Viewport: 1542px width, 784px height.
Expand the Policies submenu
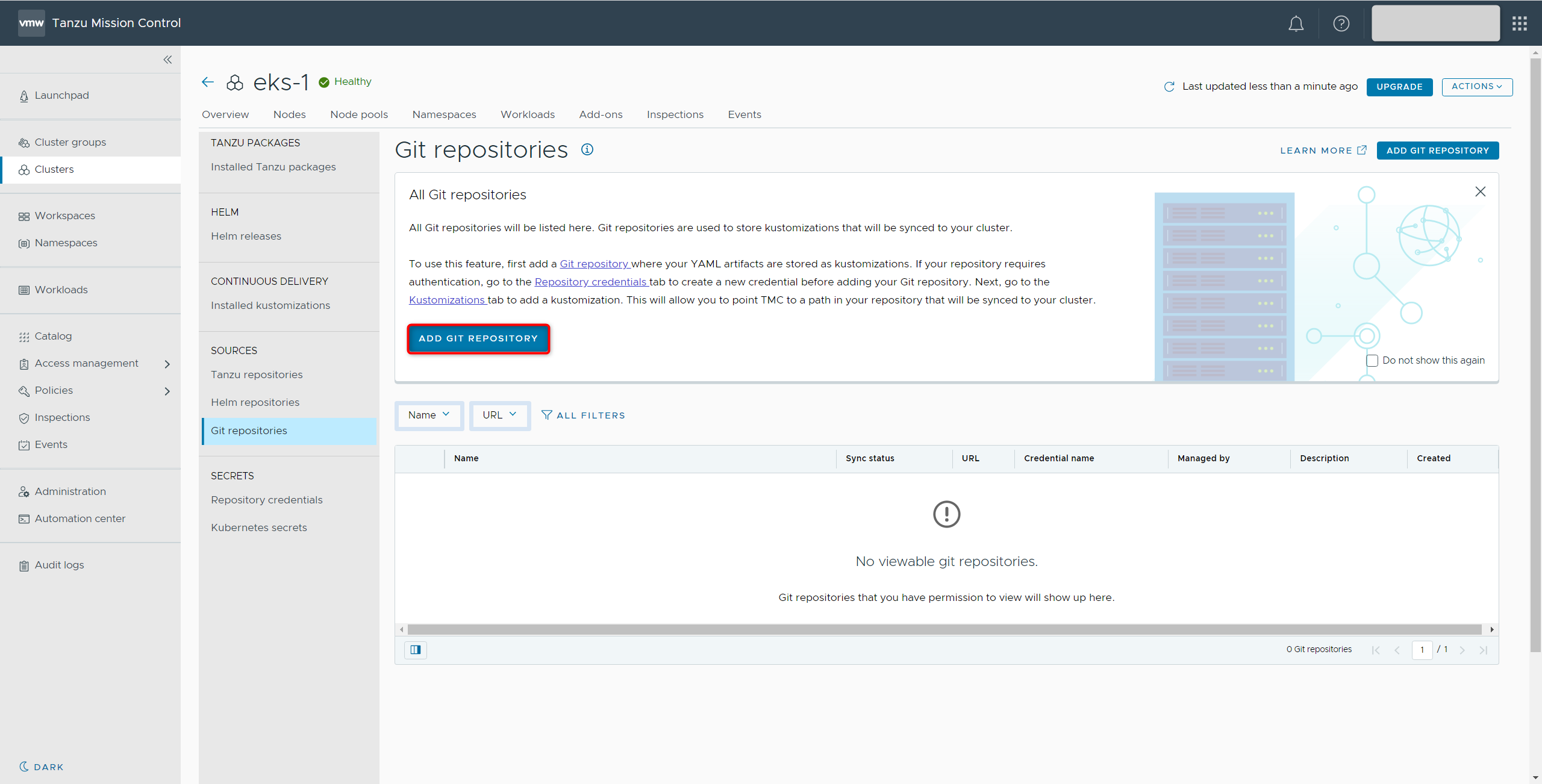click(167, 391)
